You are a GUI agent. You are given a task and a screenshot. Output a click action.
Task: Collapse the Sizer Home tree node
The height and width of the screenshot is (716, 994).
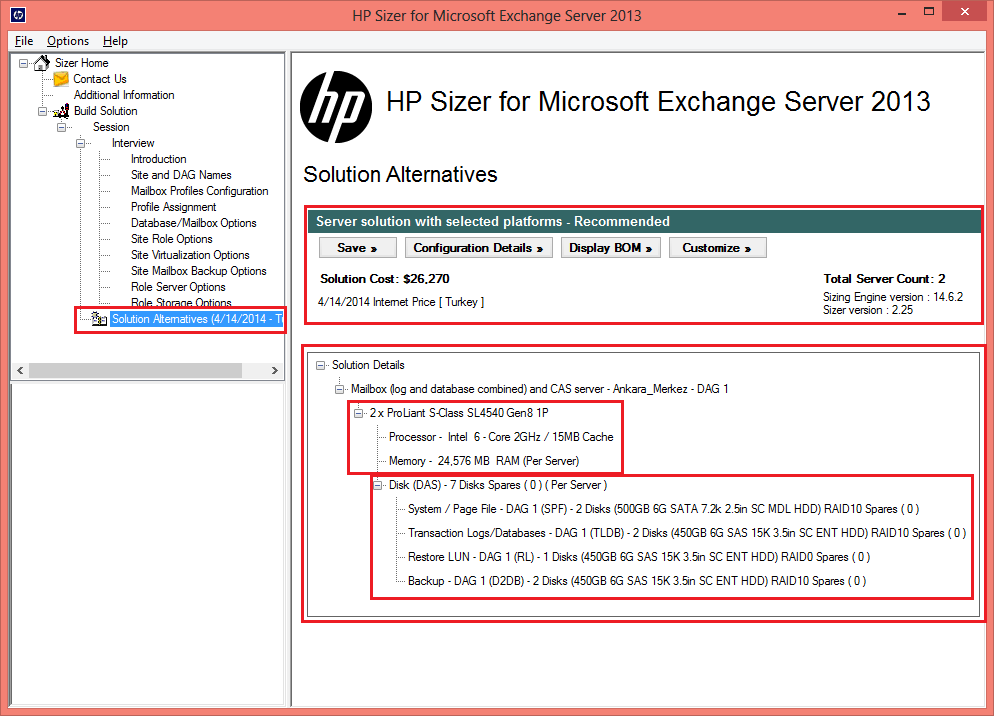23,63
